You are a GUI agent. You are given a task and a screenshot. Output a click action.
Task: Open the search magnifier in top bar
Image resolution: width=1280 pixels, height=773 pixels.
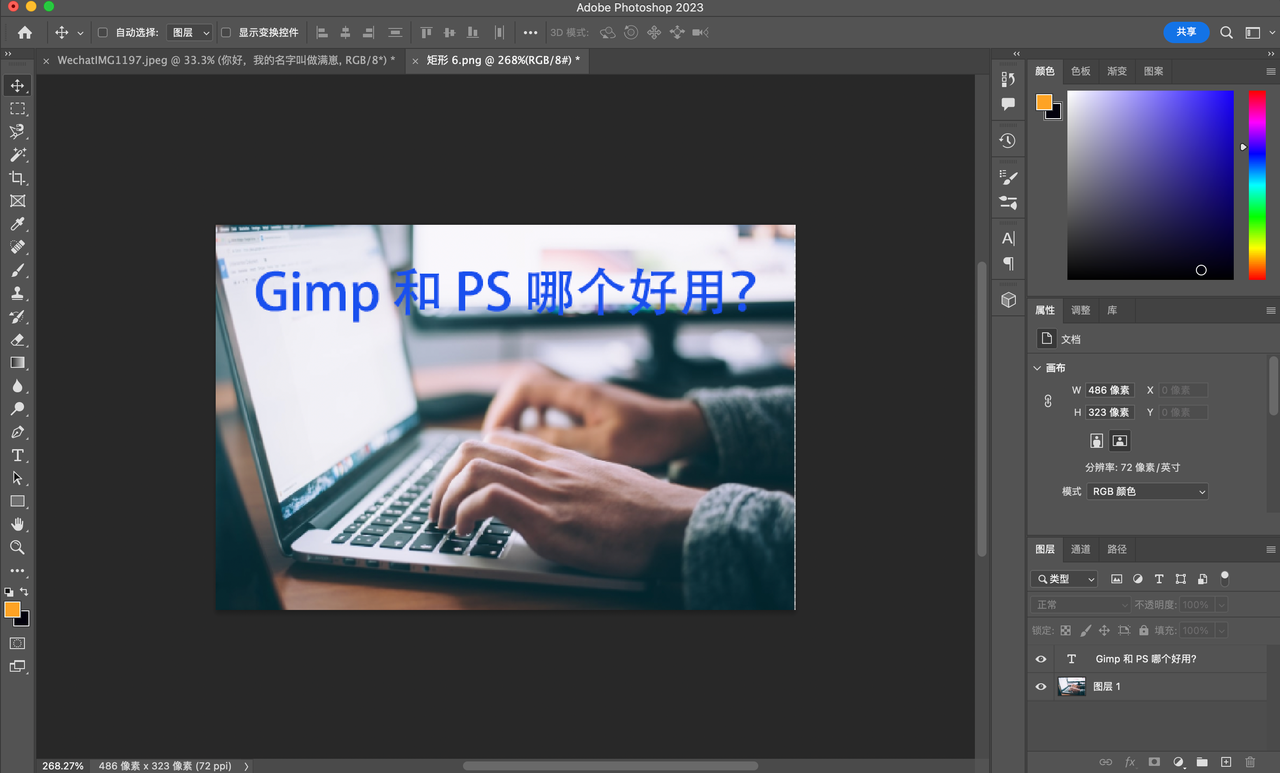[x=1226, y=32]
